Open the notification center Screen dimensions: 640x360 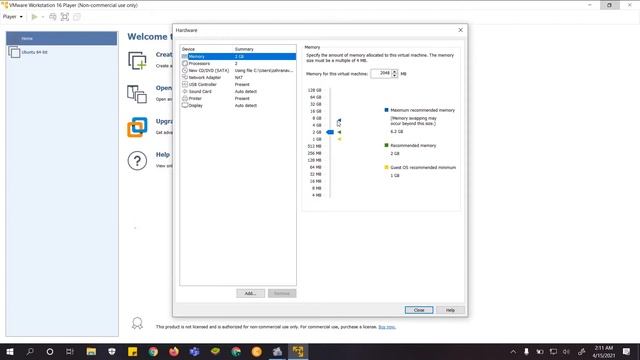pyautogui.click(x=627, y=351)
